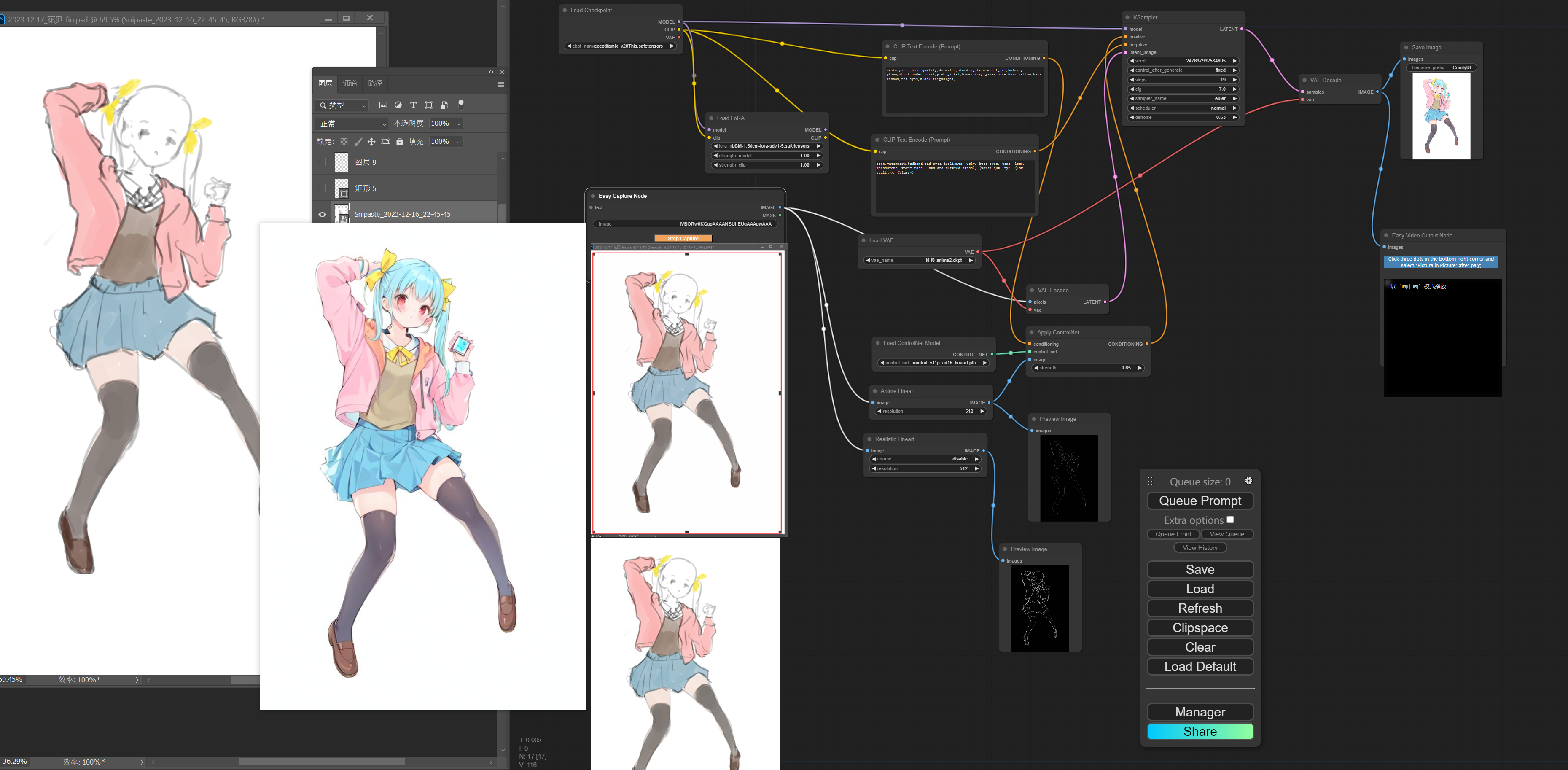This screenshot has height=770, width=1568.
Task: Collapse the KSampler node via its title dot
Action: (x=1127, y=18)
